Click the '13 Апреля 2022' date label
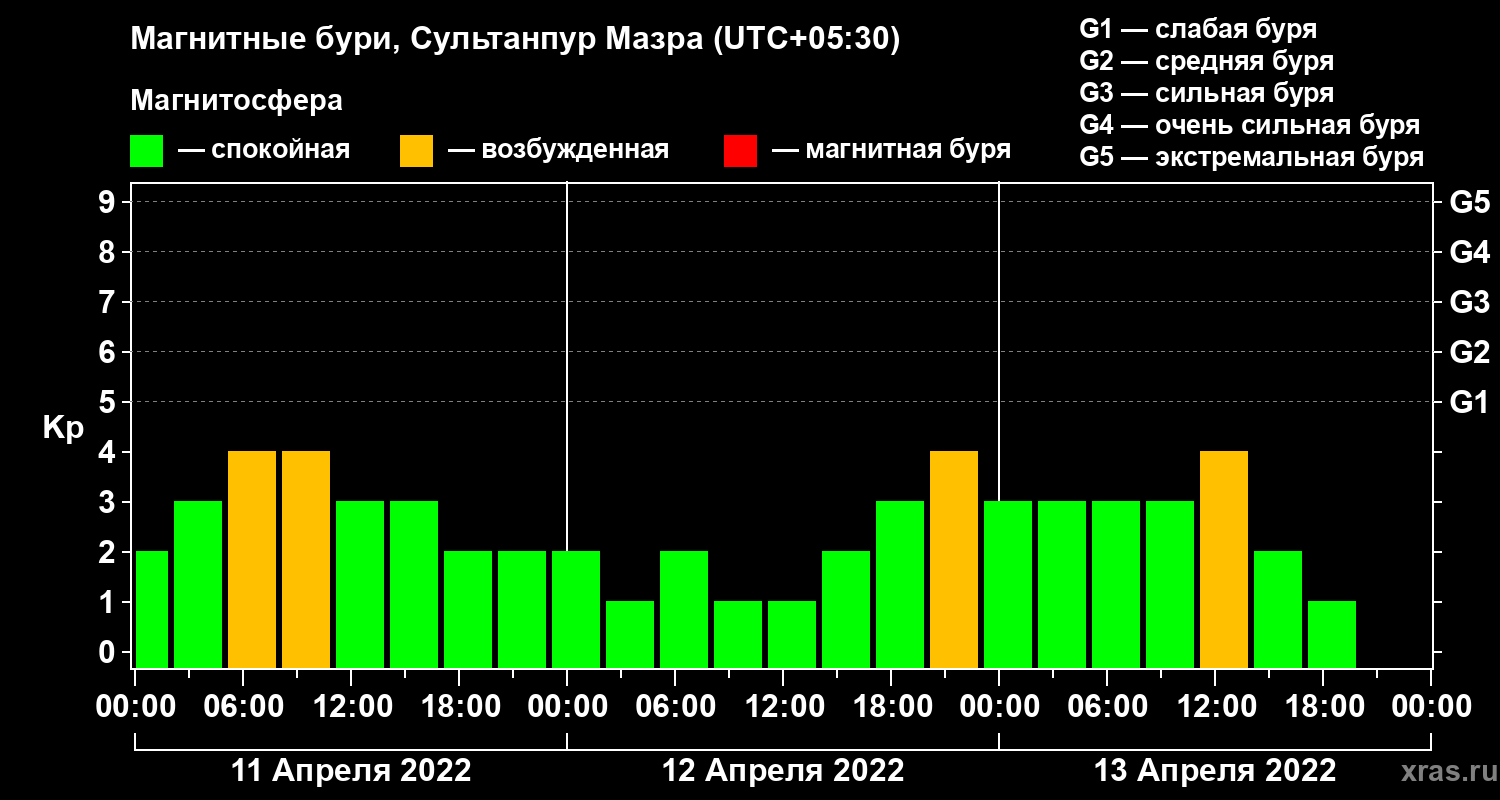The height and width of the screenshot is (800, 1500). click(1215, 771)
